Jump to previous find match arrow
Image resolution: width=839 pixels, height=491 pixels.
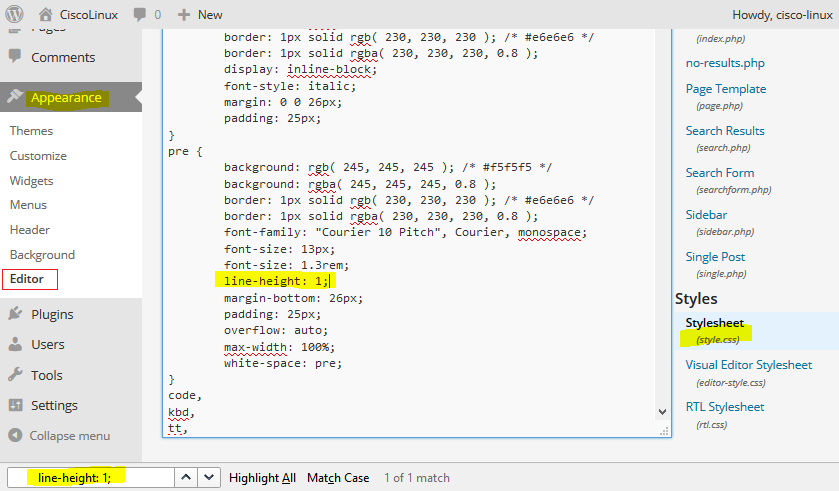(x=186, y=478)
